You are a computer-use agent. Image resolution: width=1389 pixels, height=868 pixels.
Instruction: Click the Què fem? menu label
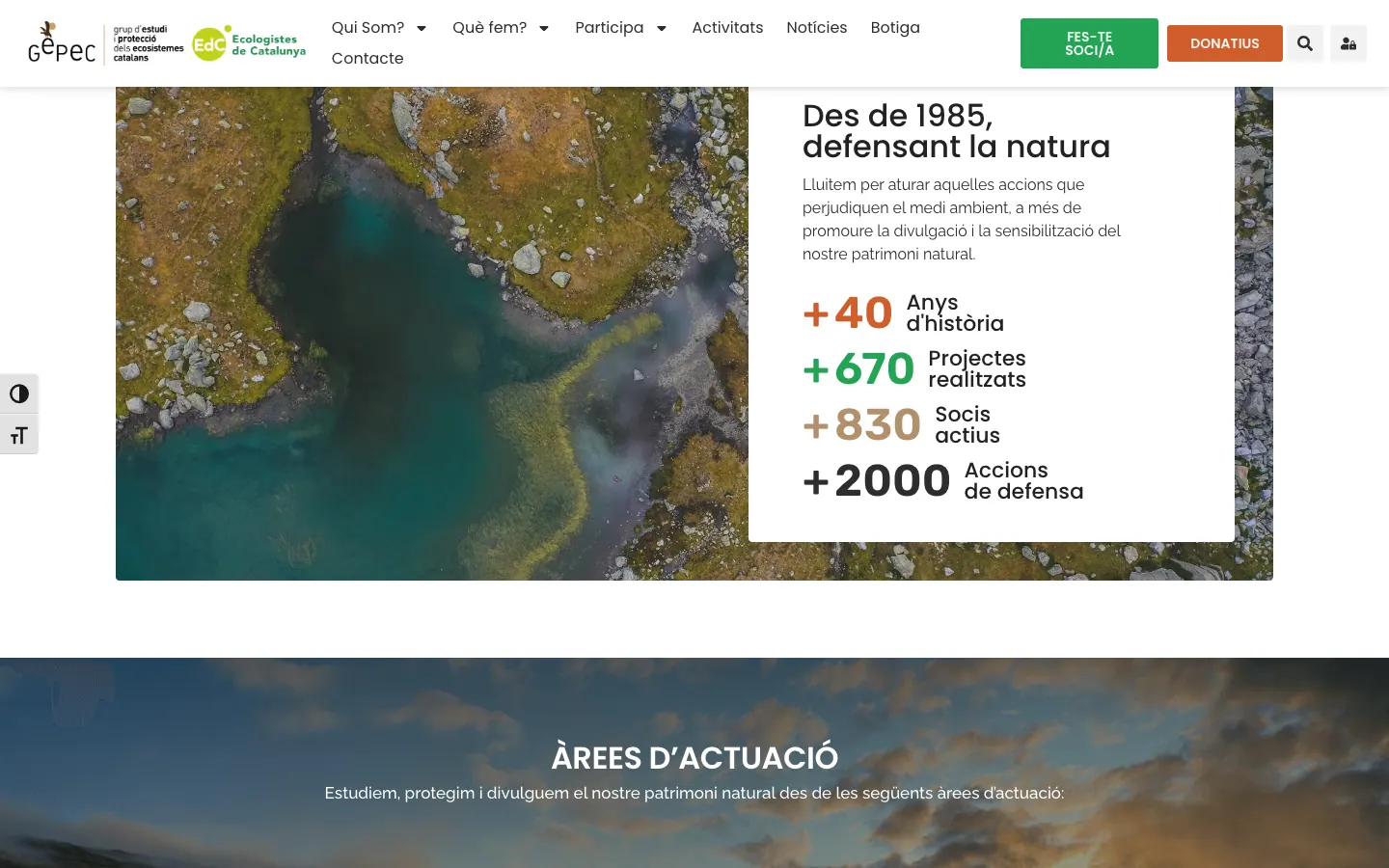[490, 28]
